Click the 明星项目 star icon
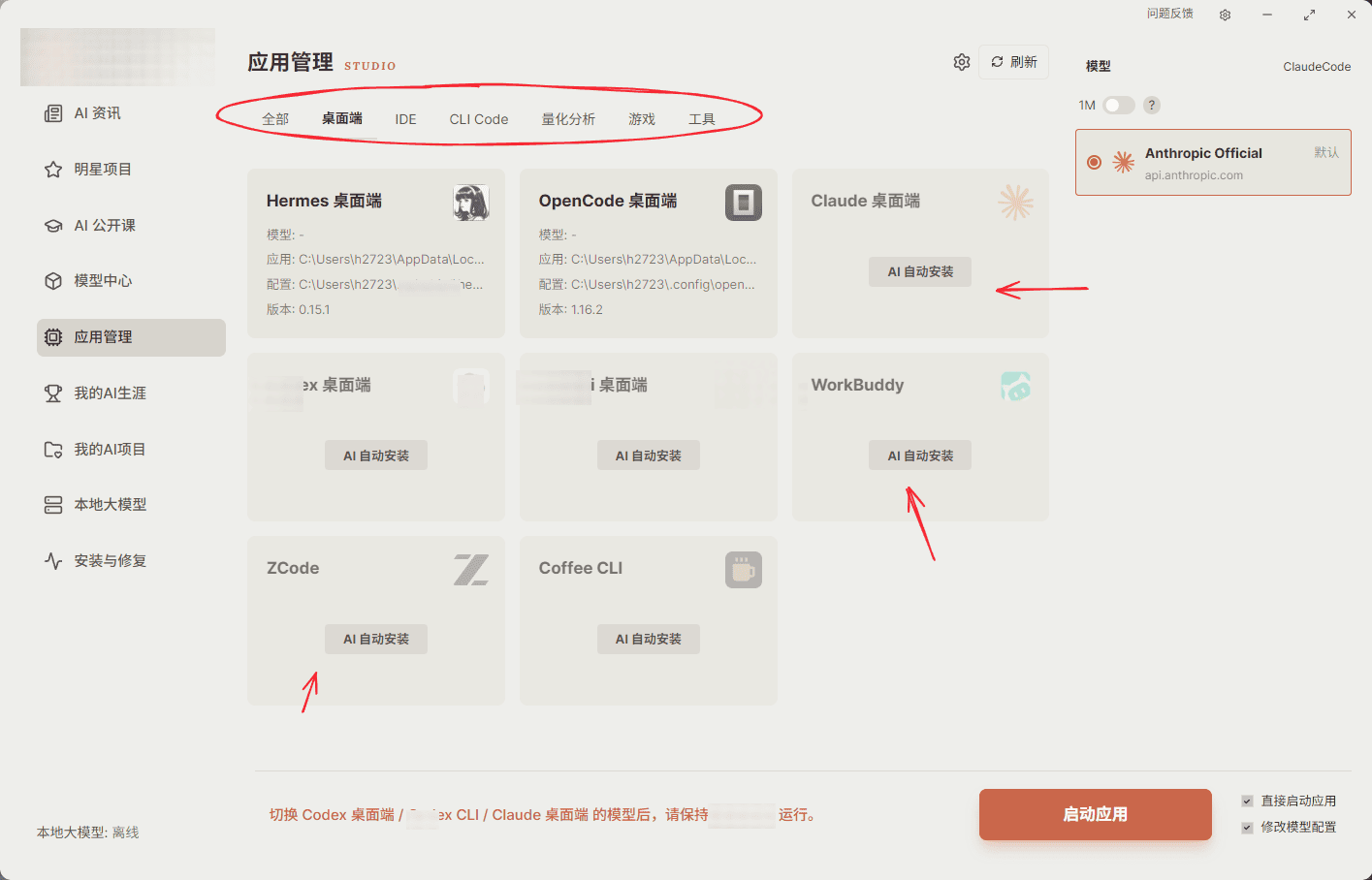Viewport: 1372px width, 880px height. point(53,170)
